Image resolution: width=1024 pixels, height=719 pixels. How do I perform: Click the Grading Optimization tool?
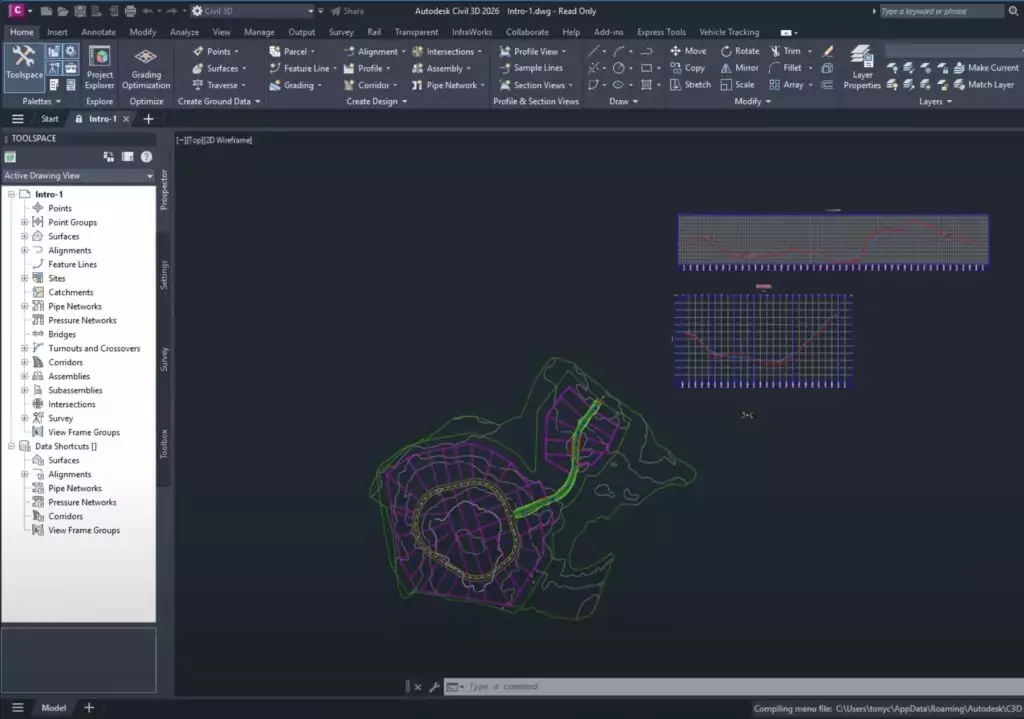coord(146,66)
